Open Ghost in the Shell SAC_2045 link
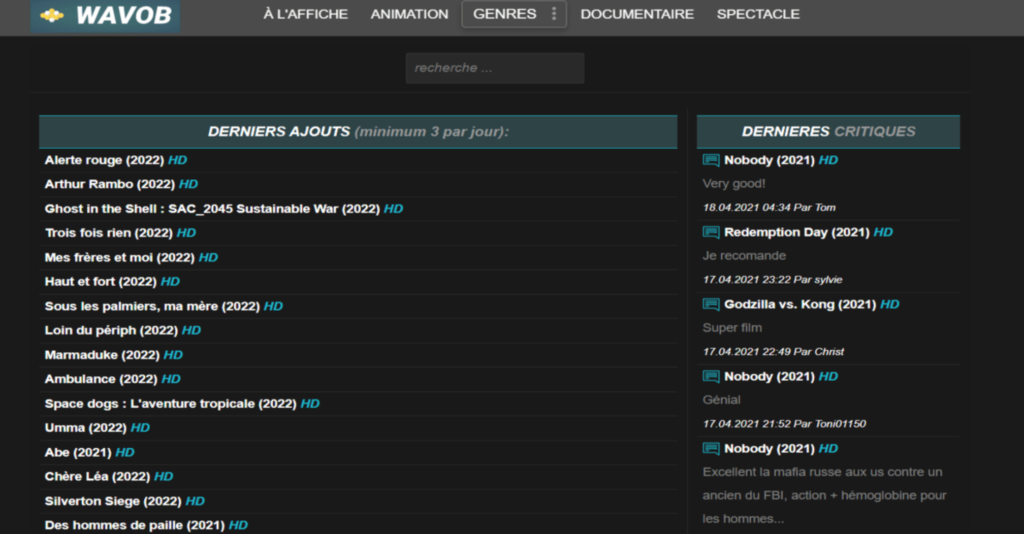The width and height of the screenshot is (1024, 534). click(212, 209)
